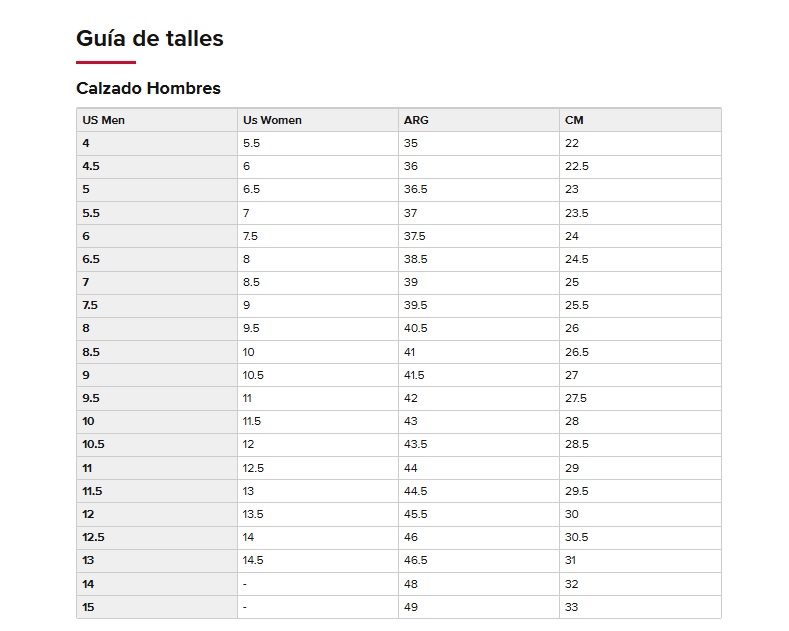Click the 'Guía de talles' heading
The image size is (789, 631).
click(x=150, y=39)
